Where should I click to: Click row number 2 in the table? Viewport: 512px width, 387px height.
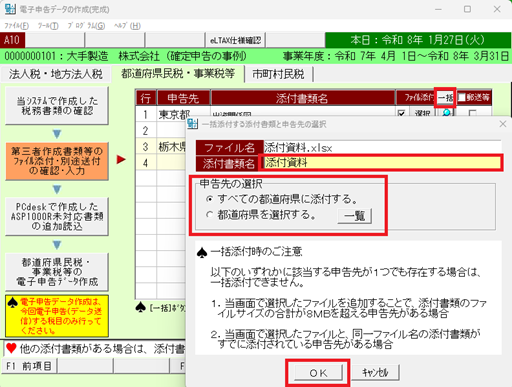tap(145, 130)
